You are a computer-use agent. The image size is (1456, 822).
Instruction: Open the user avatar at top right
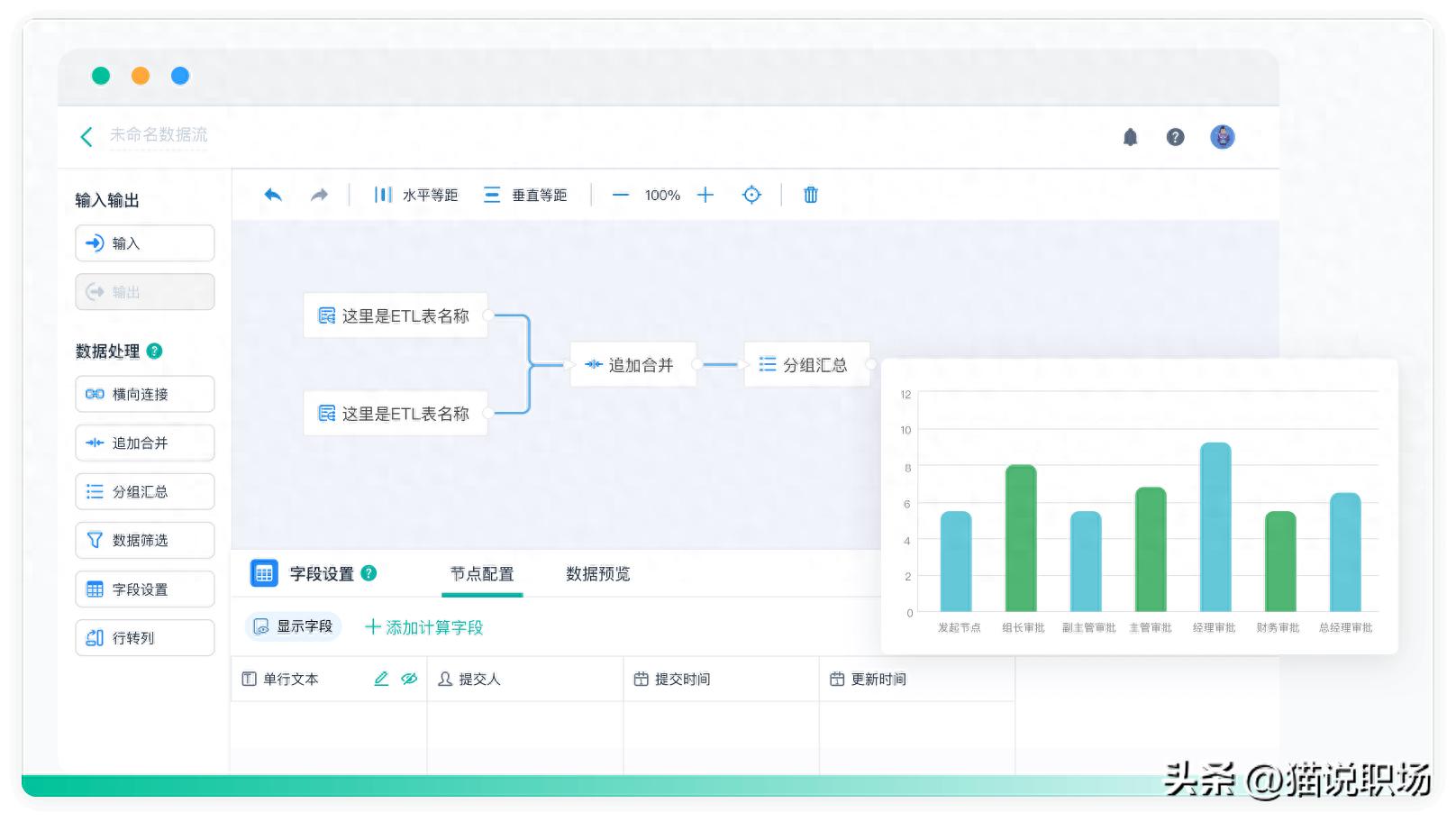1222,136
